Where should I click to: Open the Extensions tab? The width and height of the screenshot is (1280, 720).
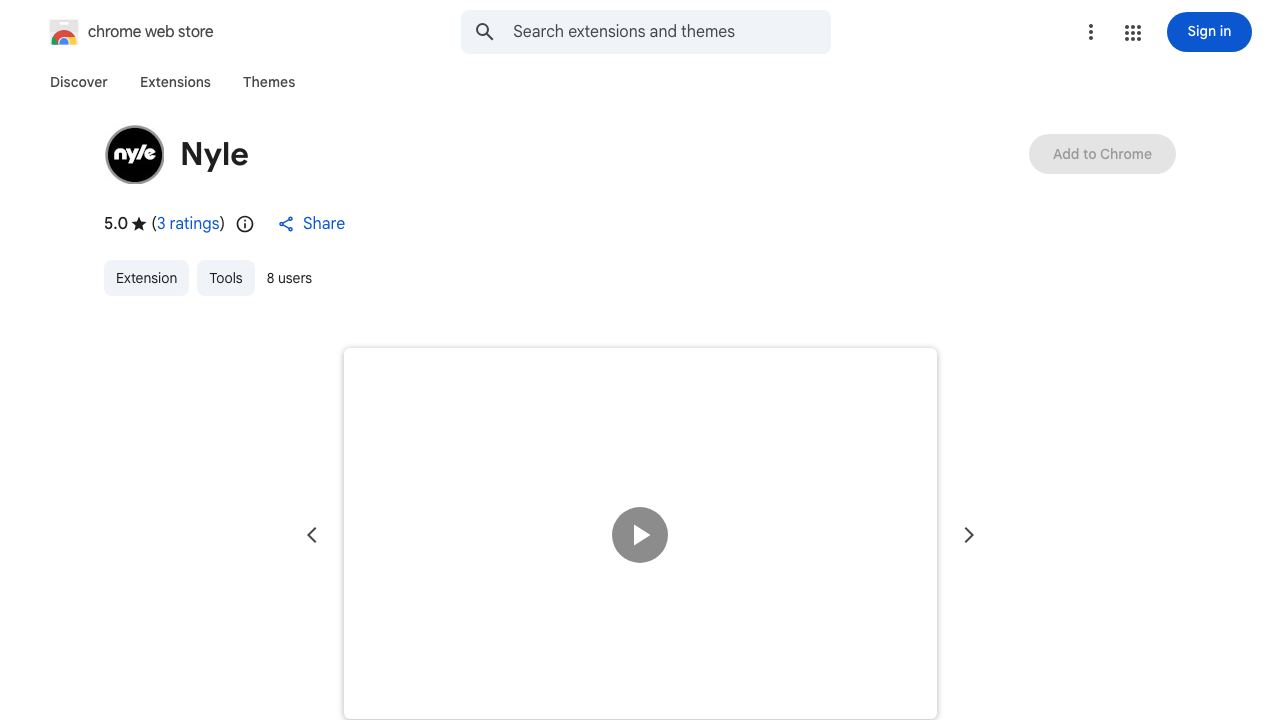(175, 82)
